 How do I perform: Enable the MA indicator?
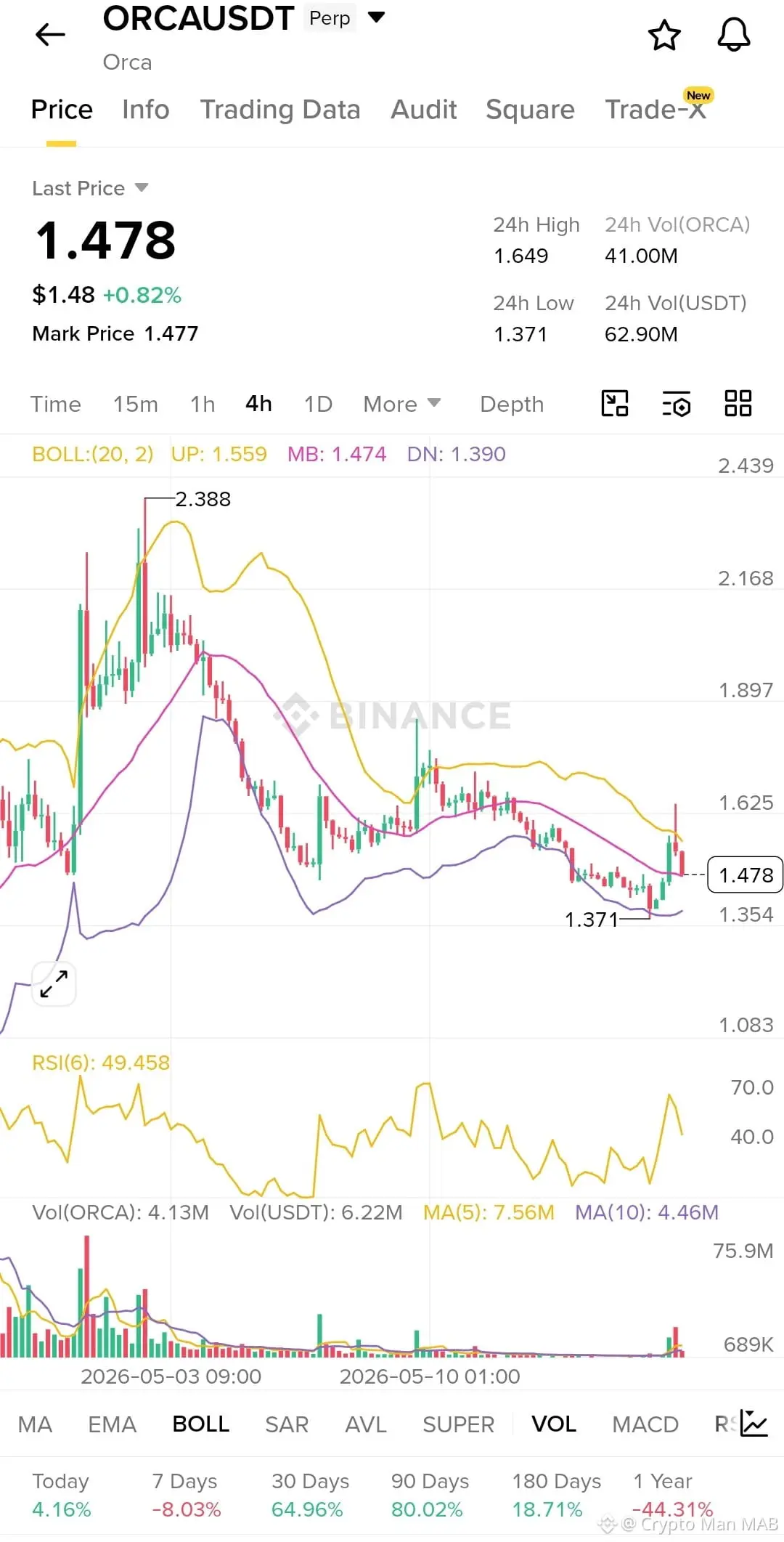point(35,1424)
